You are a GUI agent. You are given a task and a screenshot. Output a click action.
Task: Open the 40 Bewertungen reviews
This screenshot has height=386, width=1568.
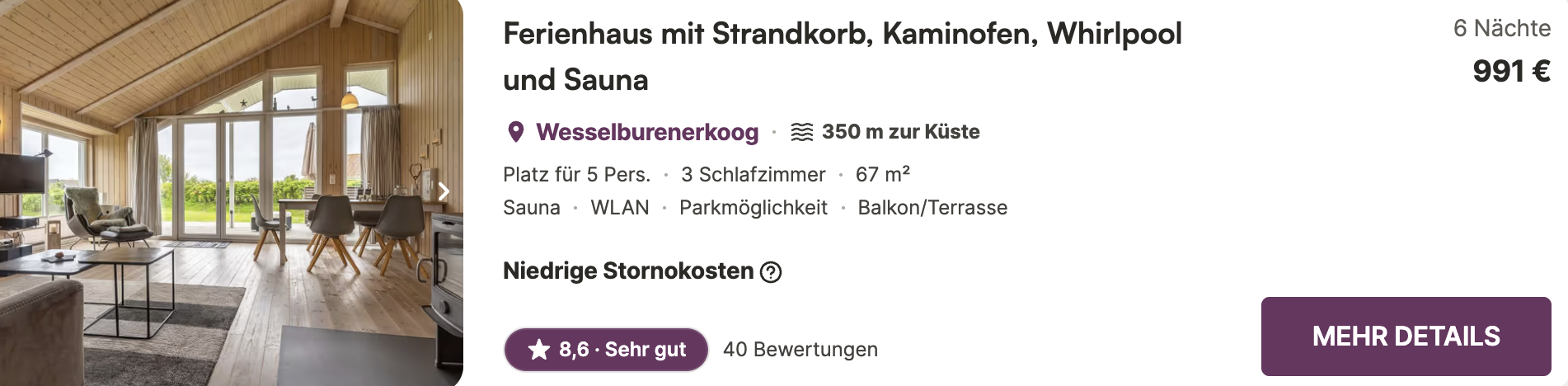(x=800, y=350)
